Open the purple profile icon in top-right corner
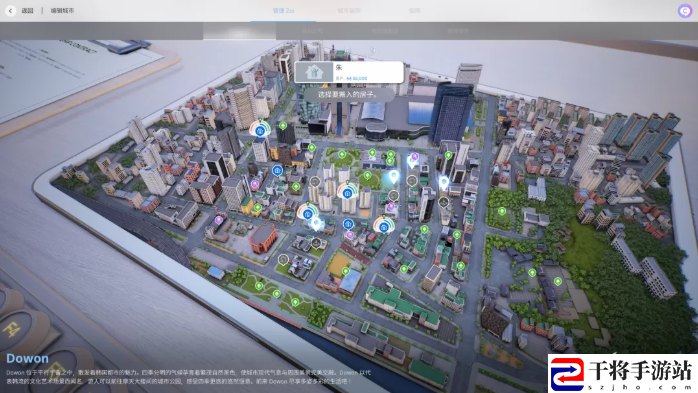698x393 pixels. [685, 10]
